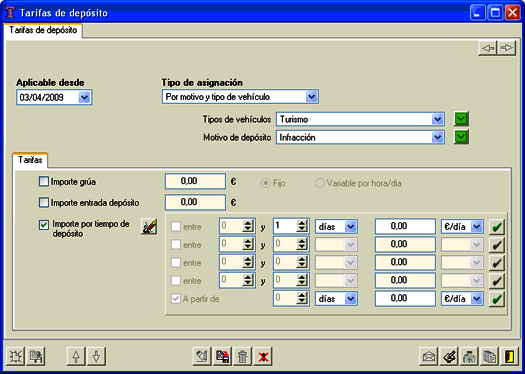Expand the Motivo de depósito dropdown

click(x=437, y=137)
